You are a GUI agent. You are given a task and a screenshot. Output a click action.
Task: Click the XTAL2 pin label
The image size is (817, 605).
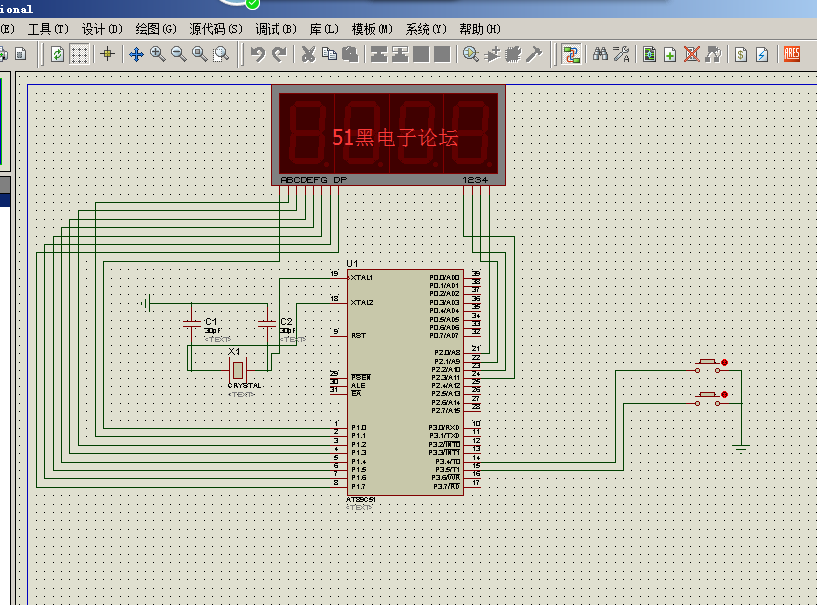point(362,303)
